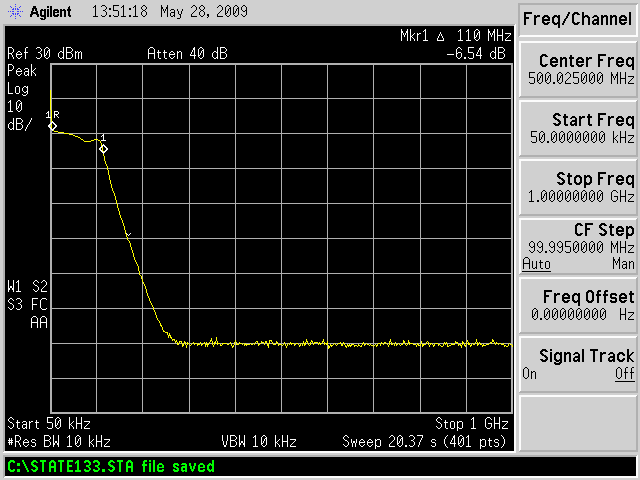Click the 10 dB/ scale label
This screenshot has width=640, height=480.
(x=19, y=116)
